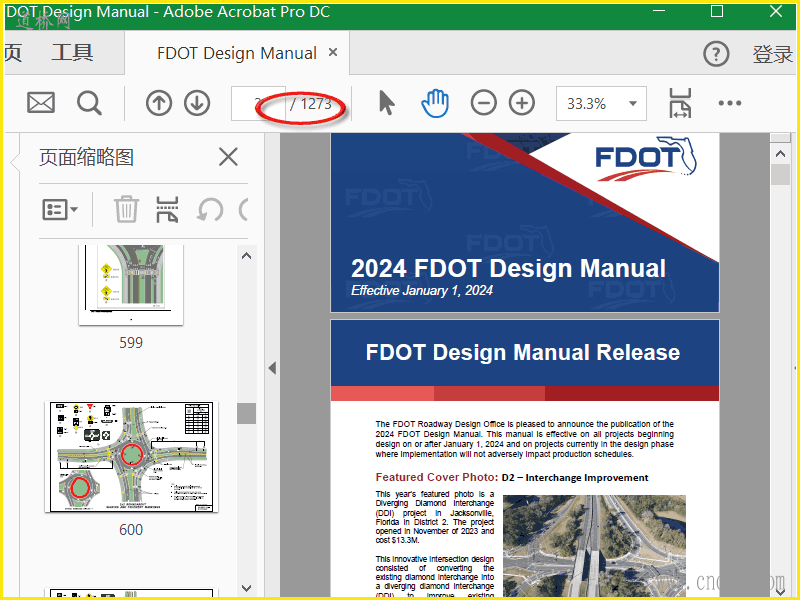The image size is (800, 600).
Task: Go to next page with down arrow
Action: [x=197, y=103]
